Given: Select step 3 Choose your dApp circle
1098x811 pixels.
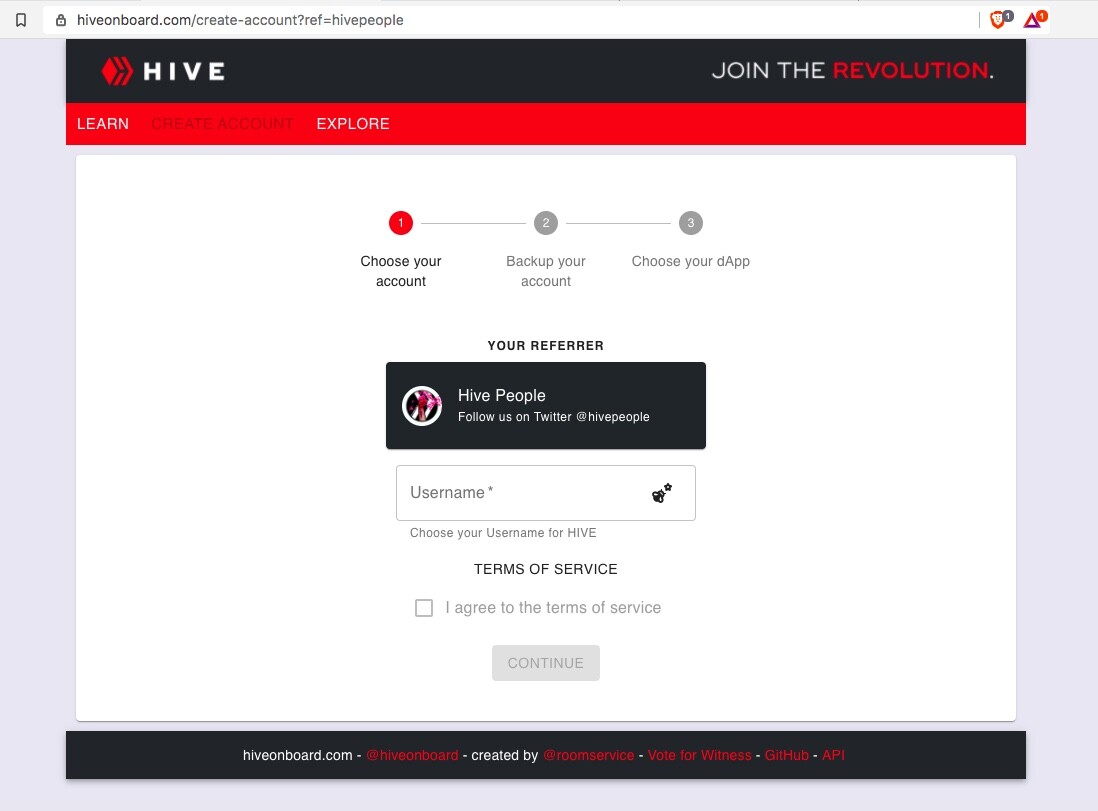Looking at the screenshot, I should (x=690, y=223).
